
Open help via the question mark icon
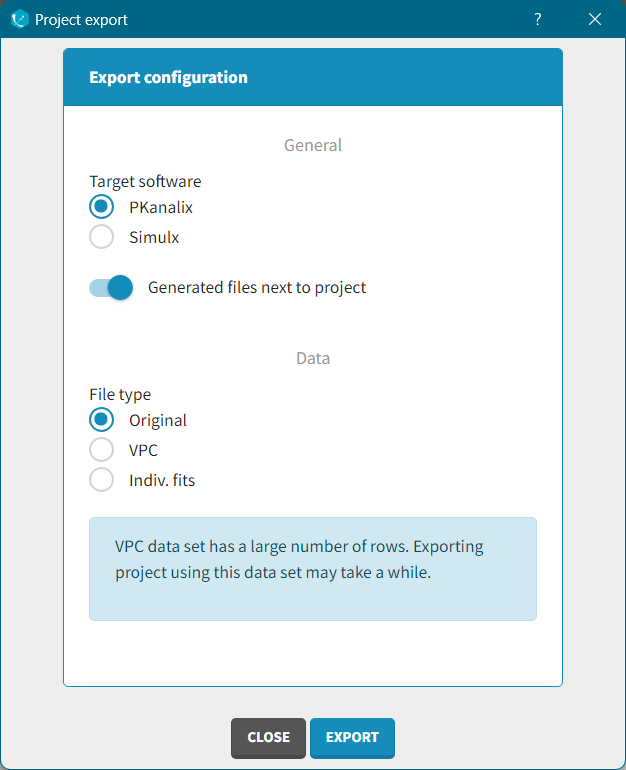(x=537, y=19)
